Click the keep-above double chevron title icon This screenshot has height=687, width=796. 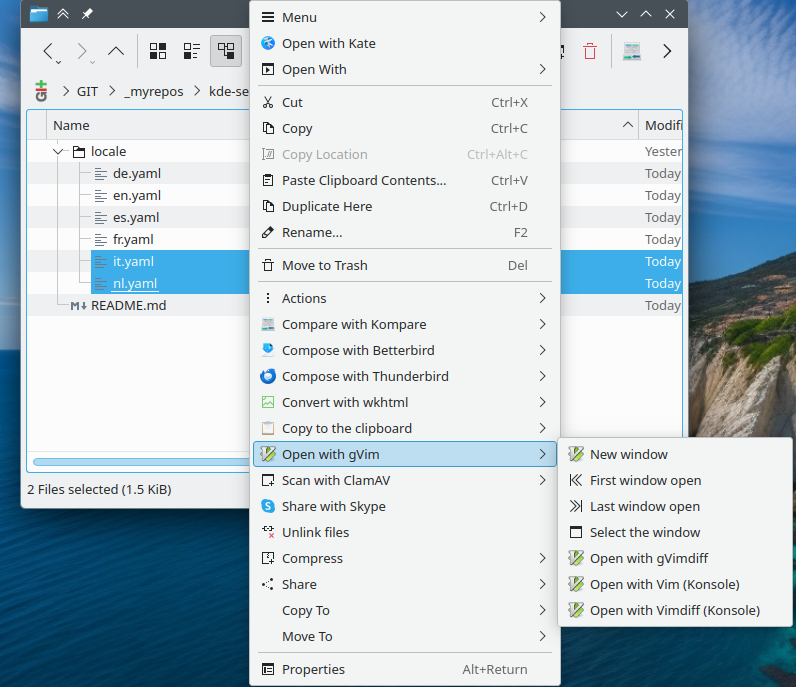(x=63, y=14)
